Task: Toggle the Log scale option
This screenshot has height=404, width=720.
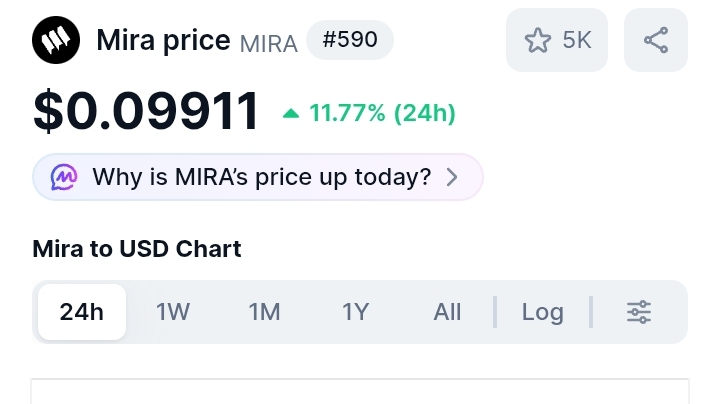Action: (542, 312)
